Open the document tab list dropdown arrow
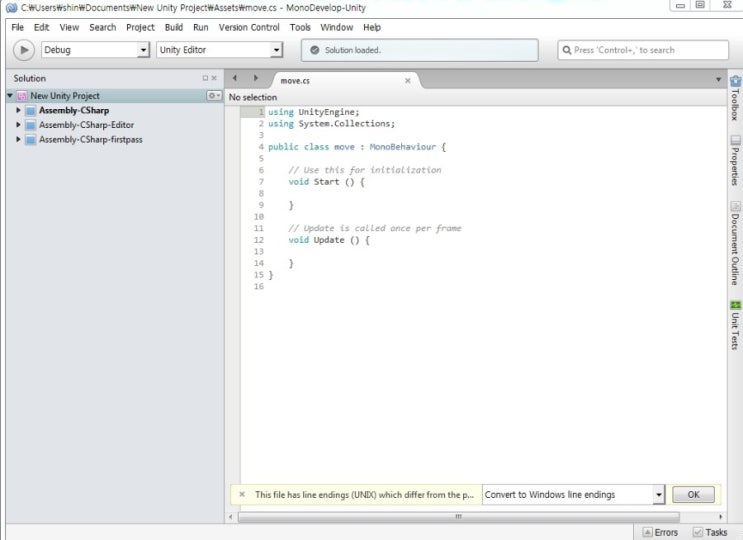The width and height of the screenshot is (743, 540). [x=718, y=80]
